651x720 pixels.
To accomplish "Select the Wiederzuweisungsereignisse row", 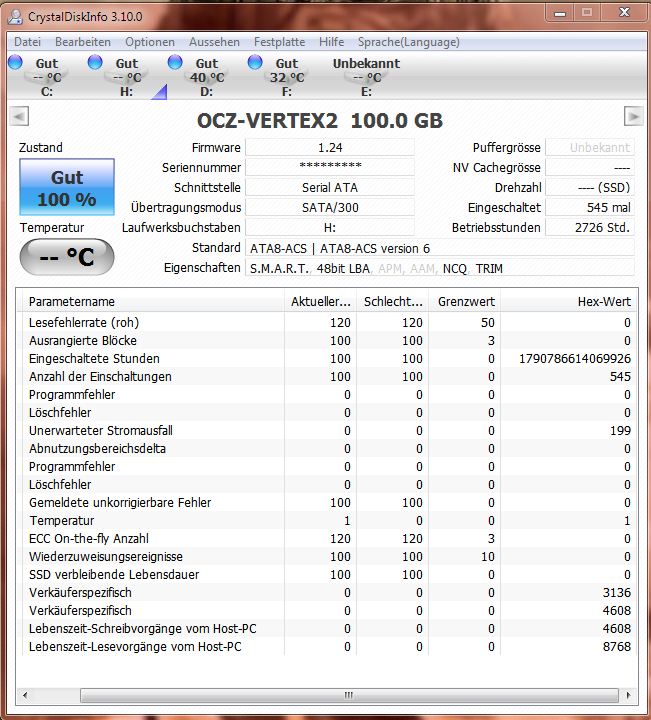I will (327, 557).
